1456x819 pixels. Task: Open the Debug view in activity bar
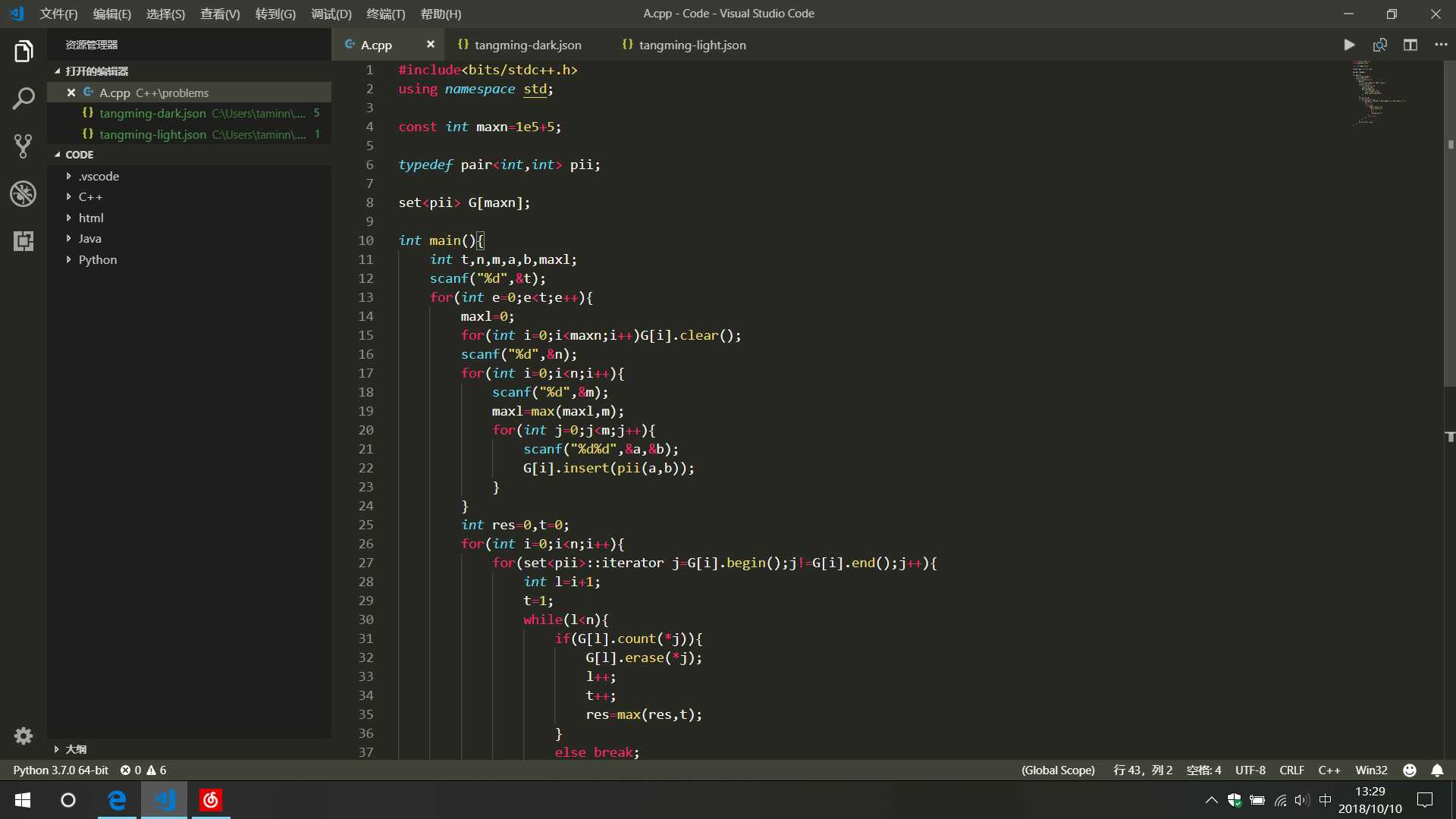point(24,194)
